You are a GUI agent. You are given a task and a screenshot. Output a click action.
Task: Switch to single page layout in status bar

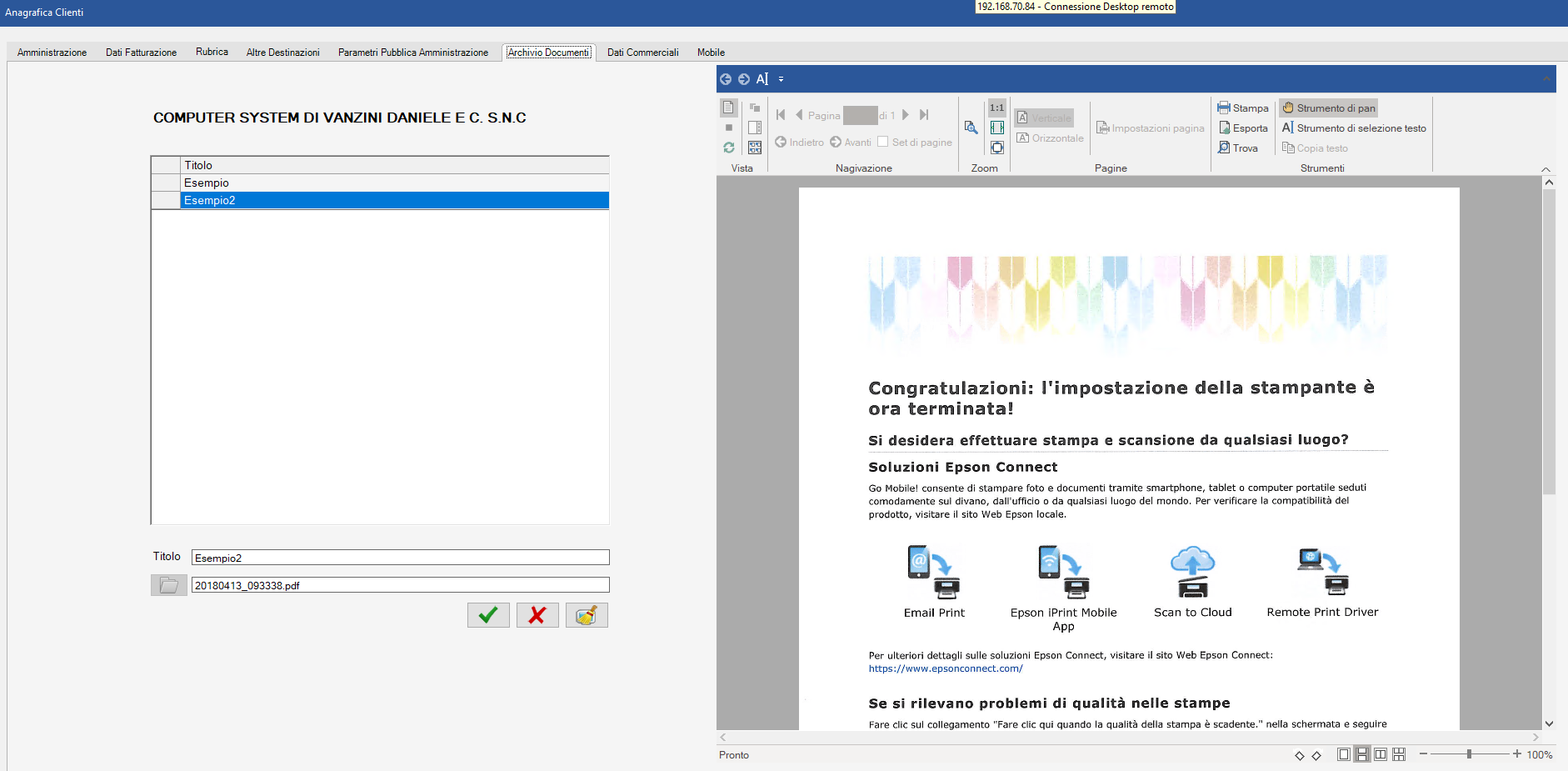point(1343,754)
